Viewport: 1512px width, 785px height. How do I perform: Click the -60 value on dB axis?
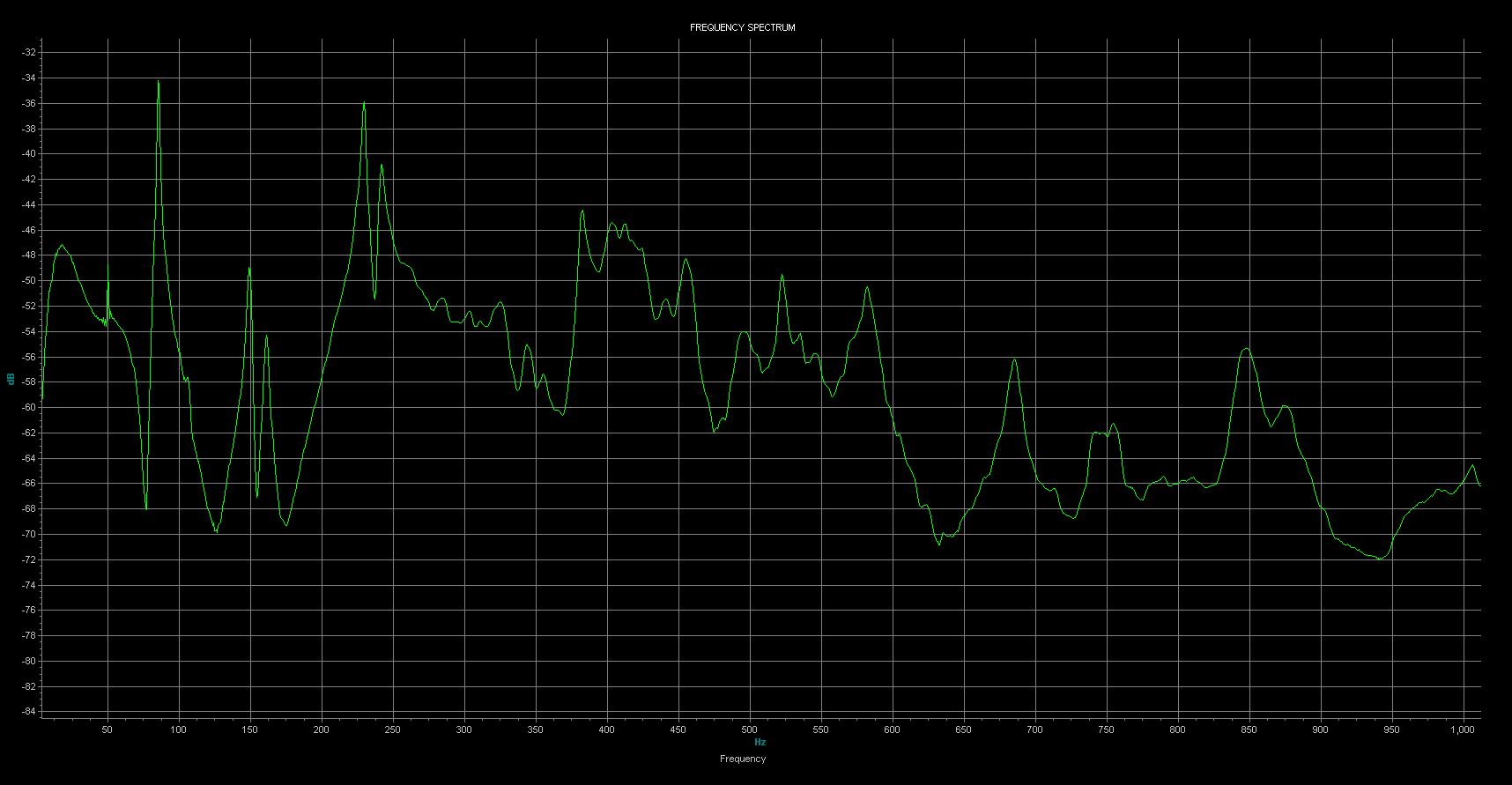point(29,408)
